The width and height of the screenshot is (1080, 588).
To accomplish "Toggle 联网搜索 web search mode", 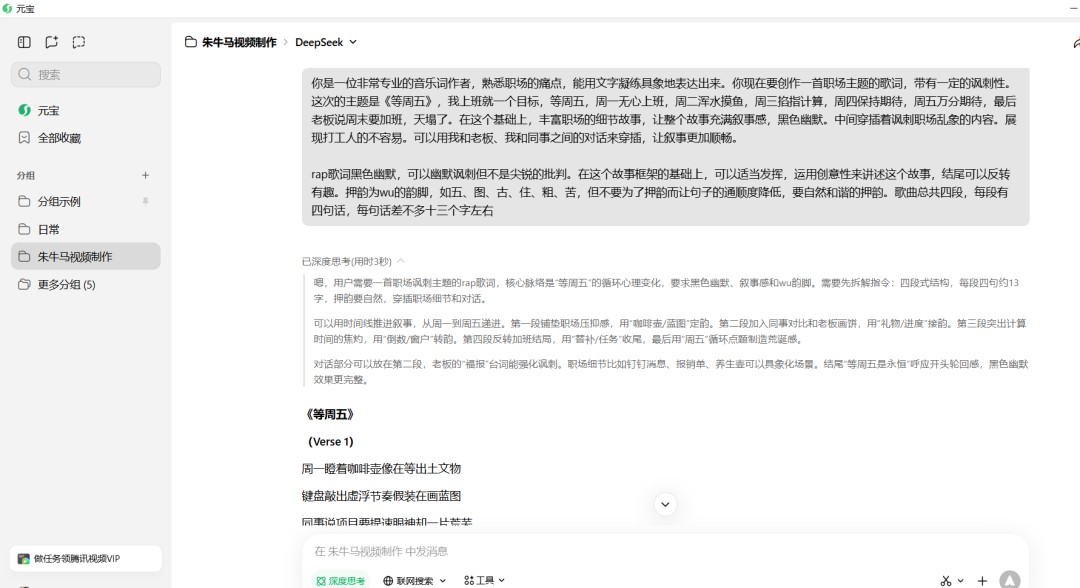I will (412, 580).
